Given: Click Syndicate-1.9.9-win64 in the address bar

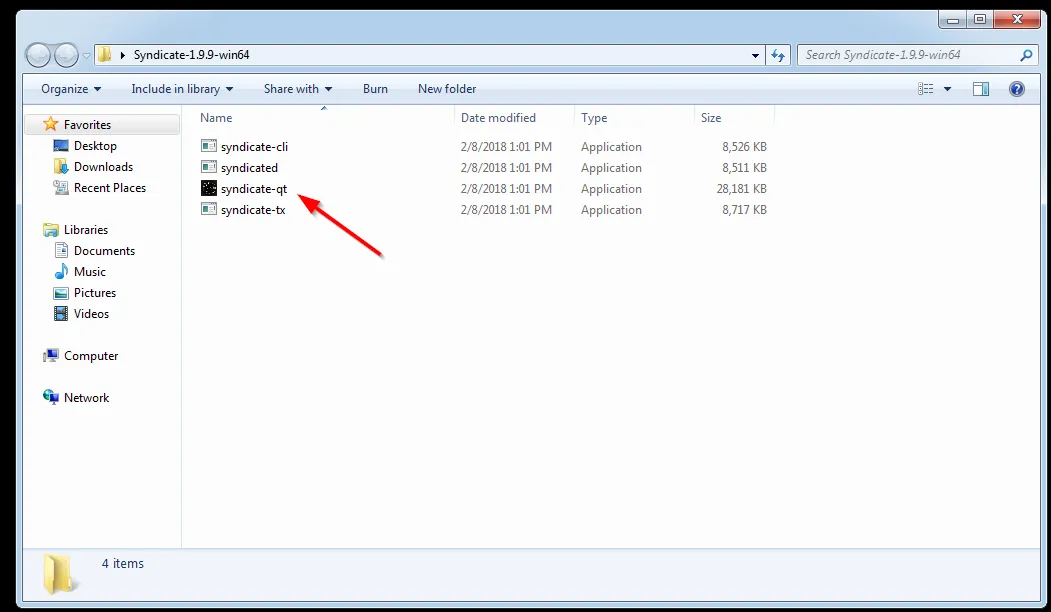Looking at the screenshot, I should [191, 55].
